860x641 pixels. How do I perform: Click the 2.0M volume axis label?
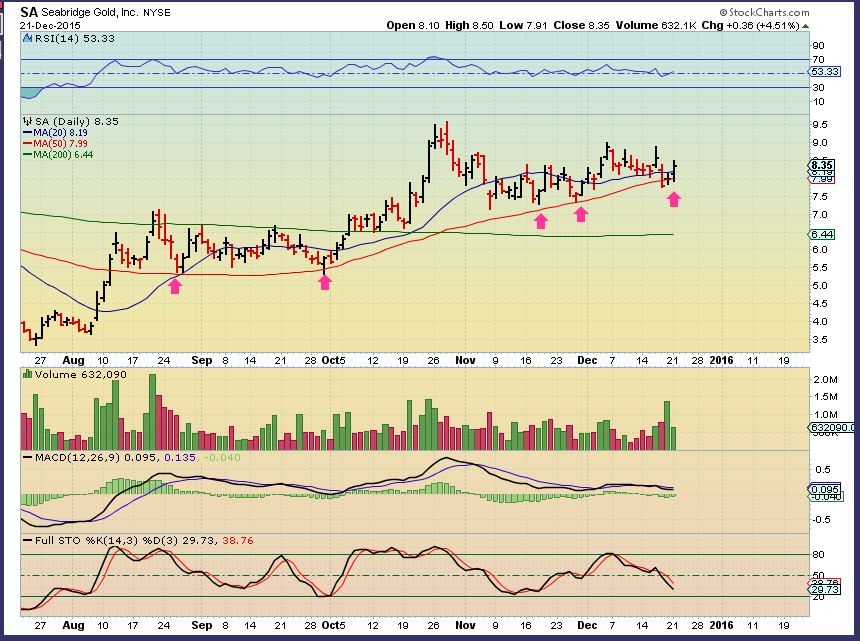point(825,379)
